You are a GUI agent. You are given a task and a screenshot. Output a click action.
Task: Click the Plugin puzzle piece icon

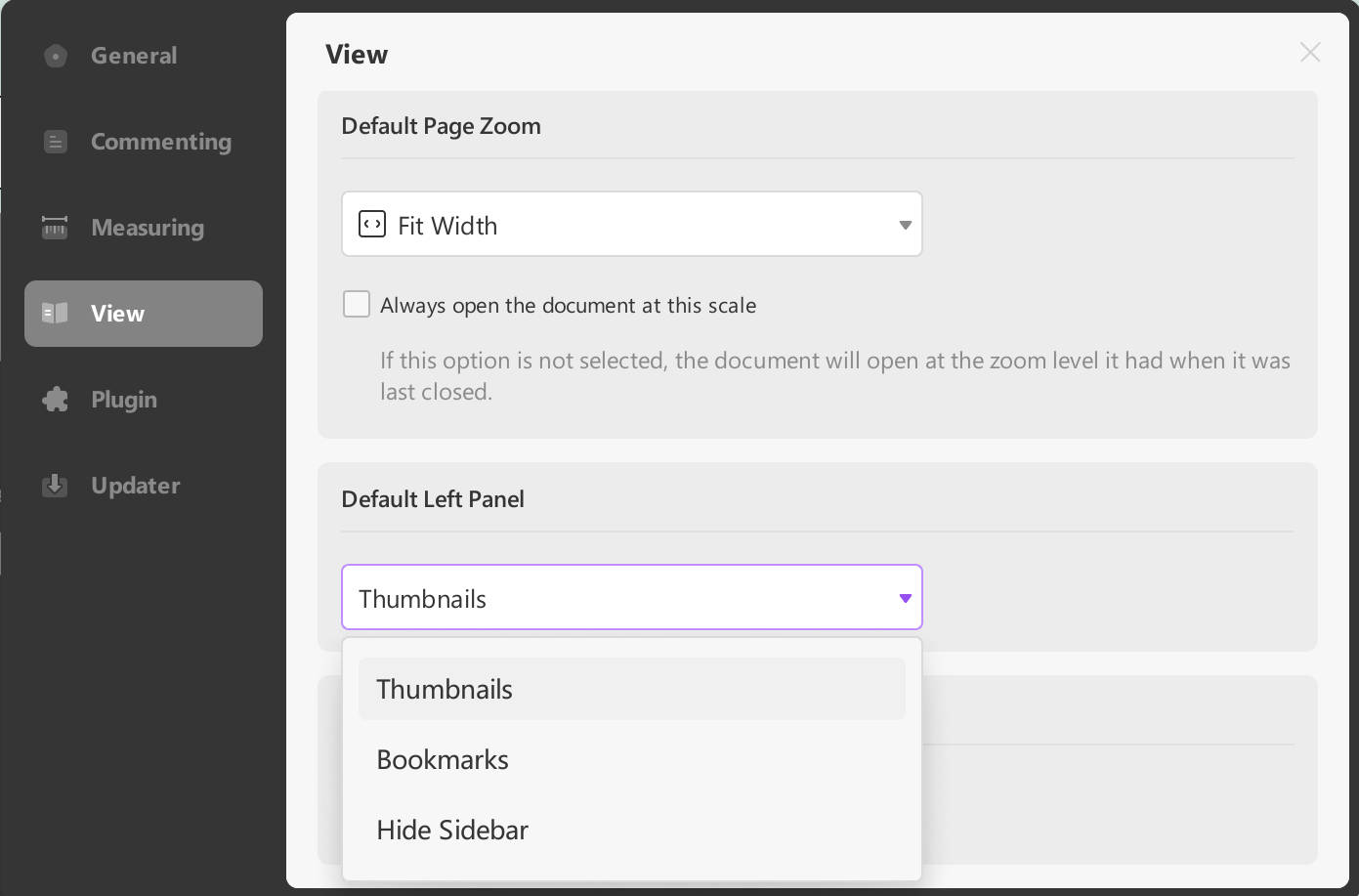[x=56, y=400]
